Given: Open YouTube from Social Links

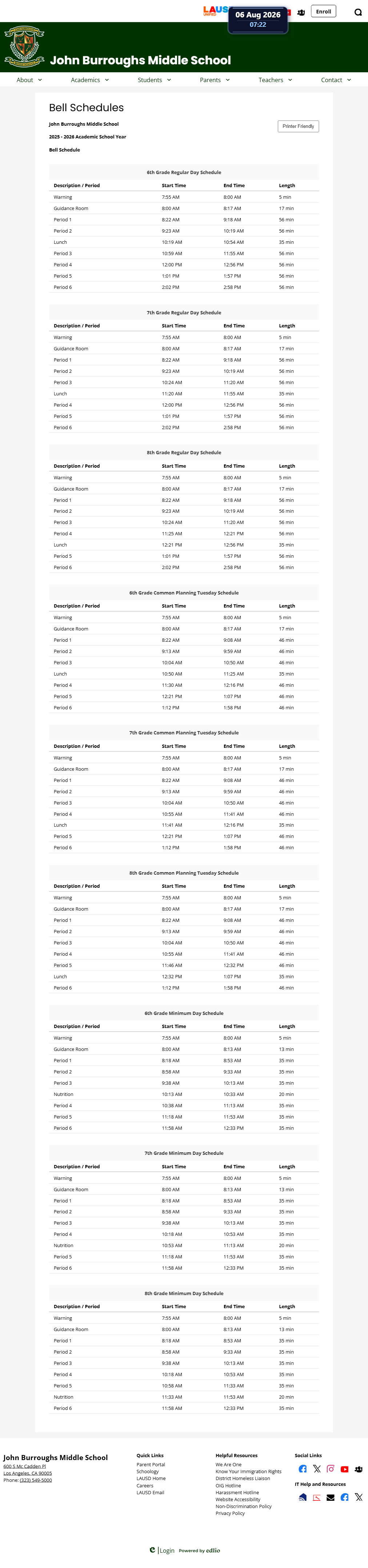Looking at the screenshot, I should (344, 1470).
